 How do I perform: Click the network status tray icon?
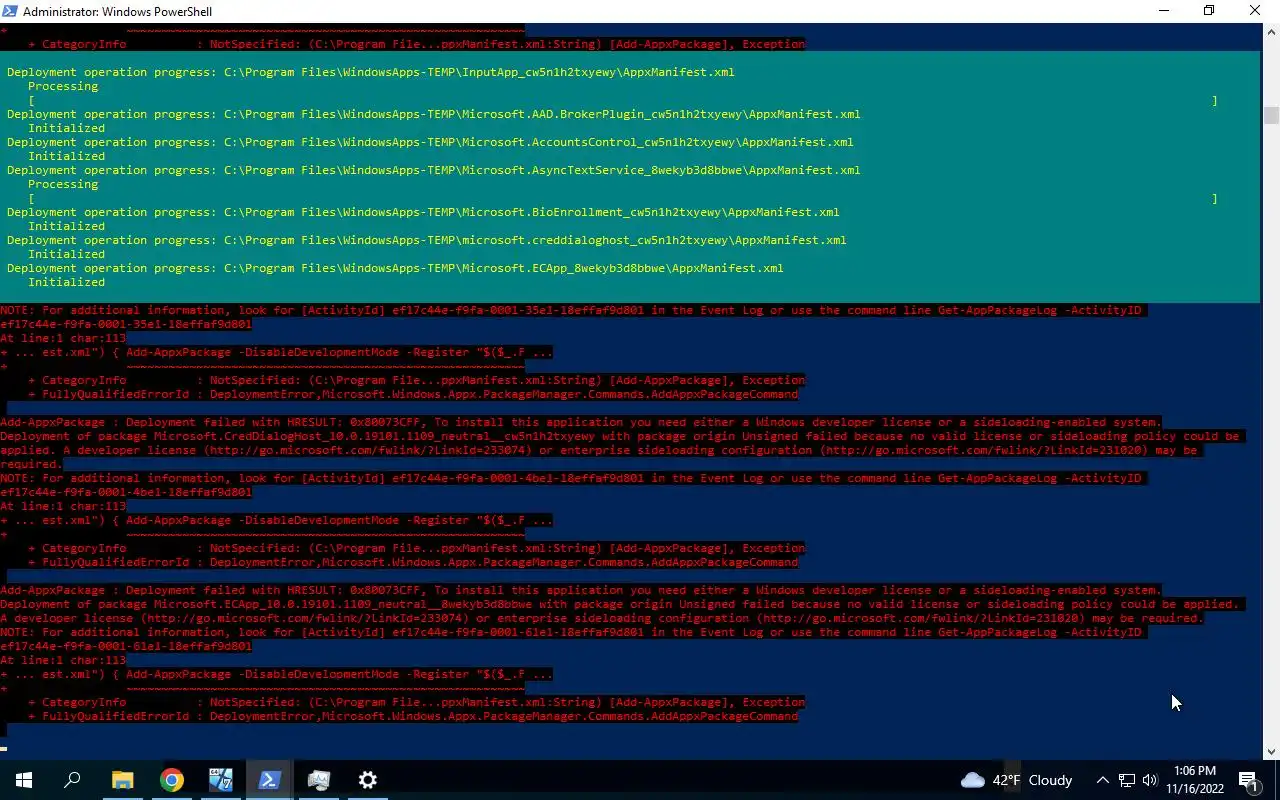1127,780
